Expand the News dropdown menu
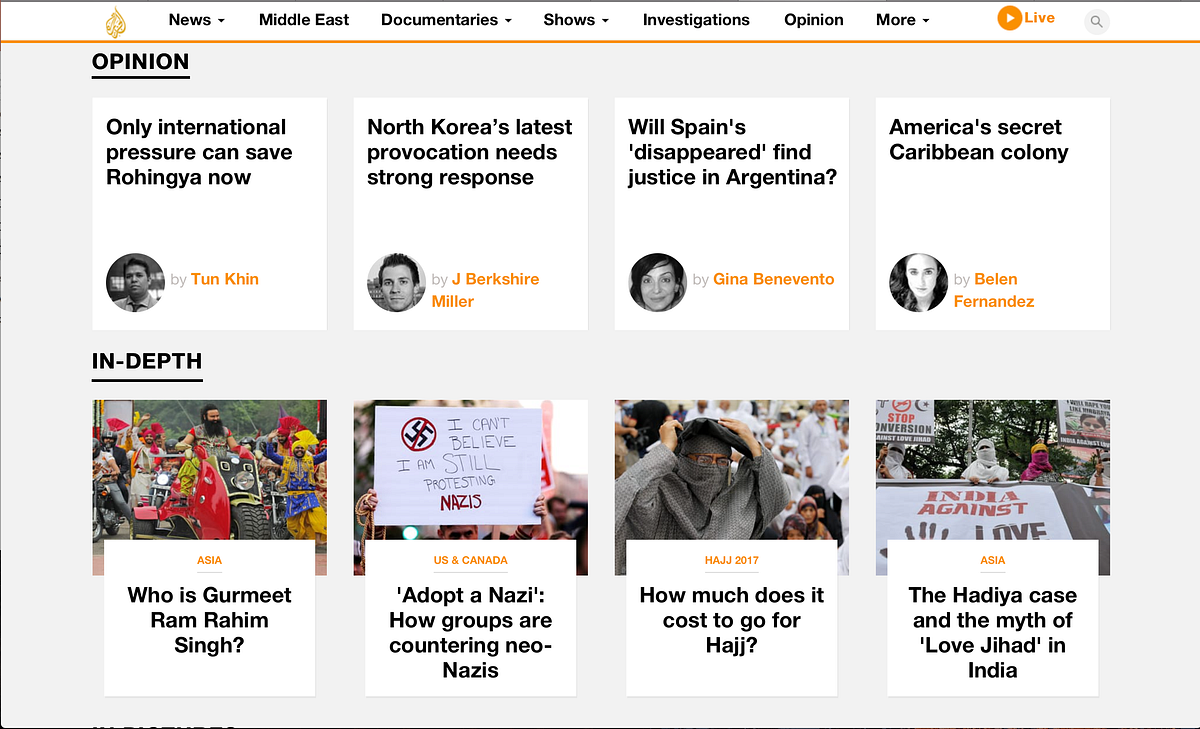Viewport: 1200px width, 729px height. 196,20
